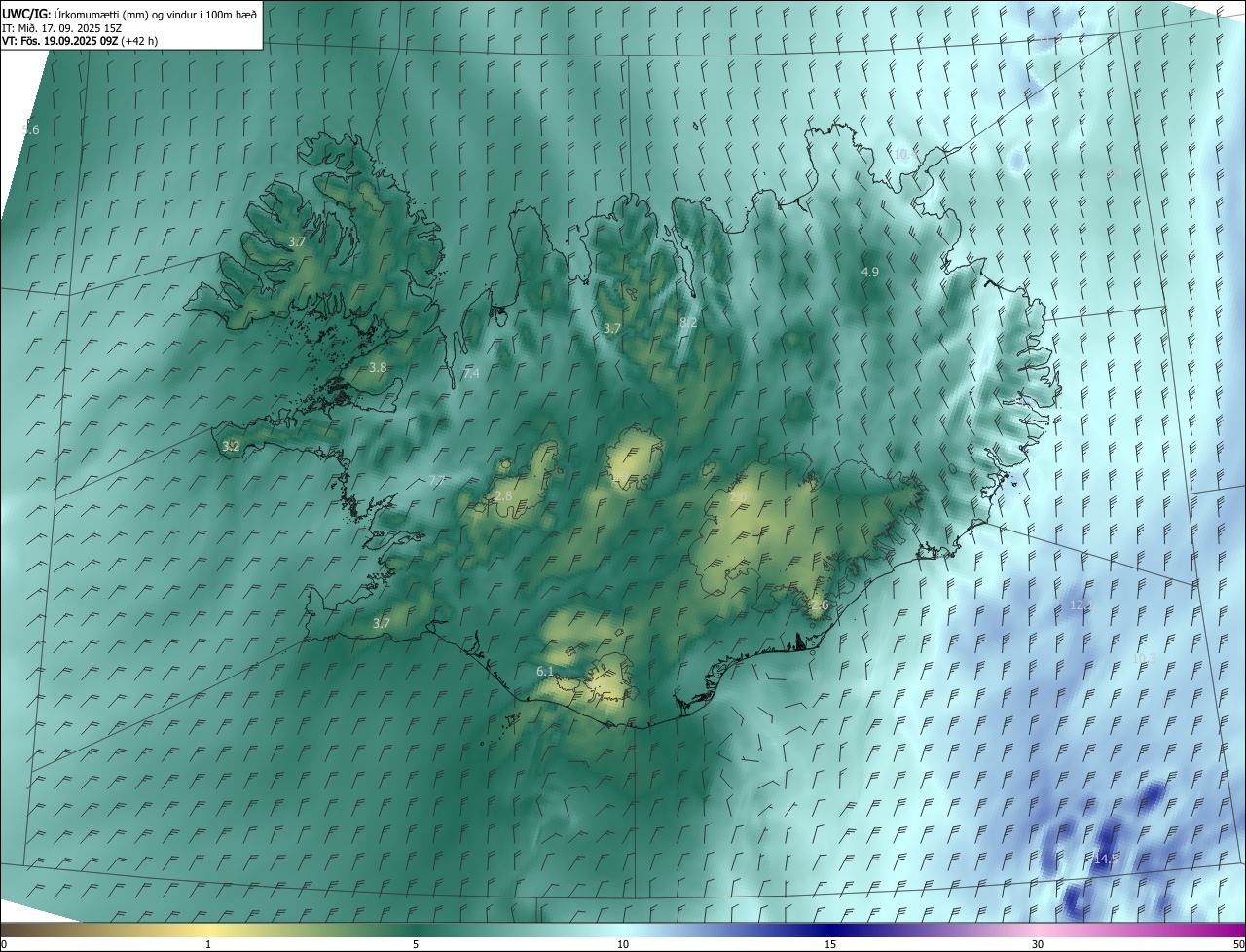Click the 14.5 value label in dark blue area

click(1106, 860)
